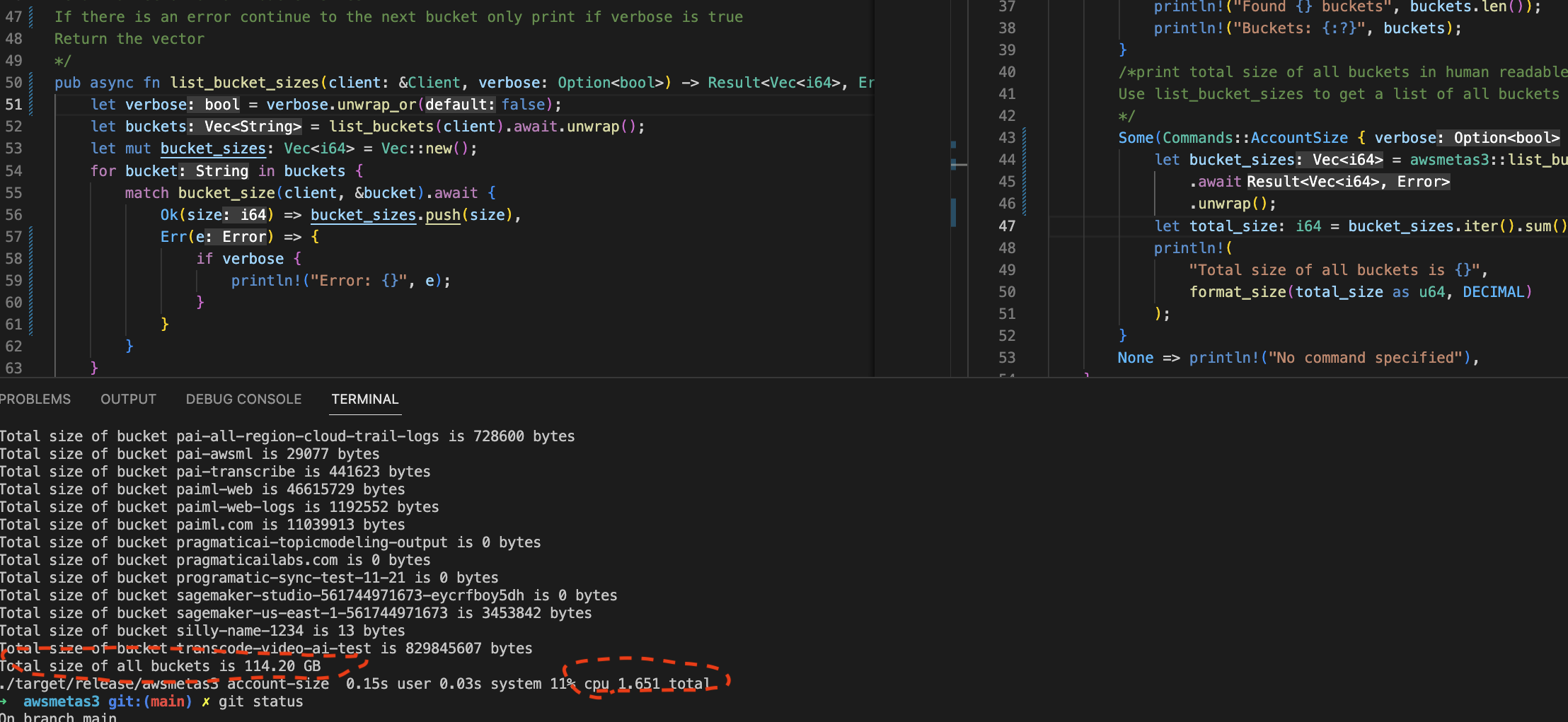This screenshot has height=722, width=1568.
Task: Open the OUTPUT panel tab
Action: (128, 399)
